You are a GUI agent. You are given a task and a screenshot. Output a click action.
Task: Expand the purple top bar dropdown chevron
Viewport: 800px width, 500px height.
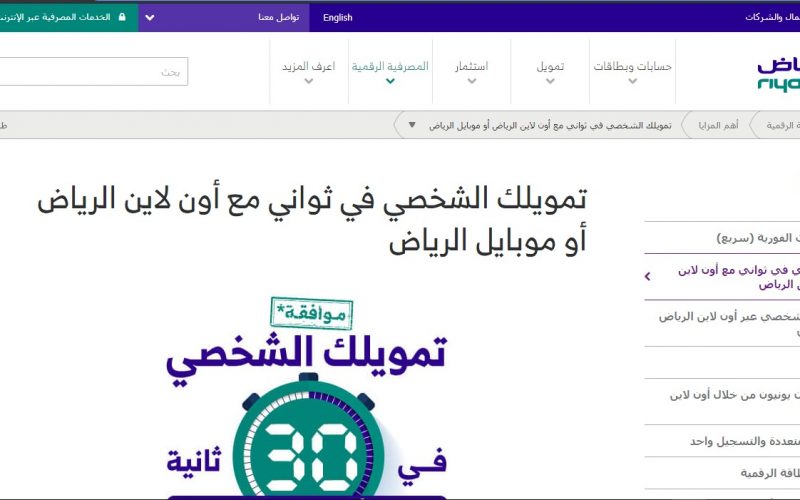(149, 17)
